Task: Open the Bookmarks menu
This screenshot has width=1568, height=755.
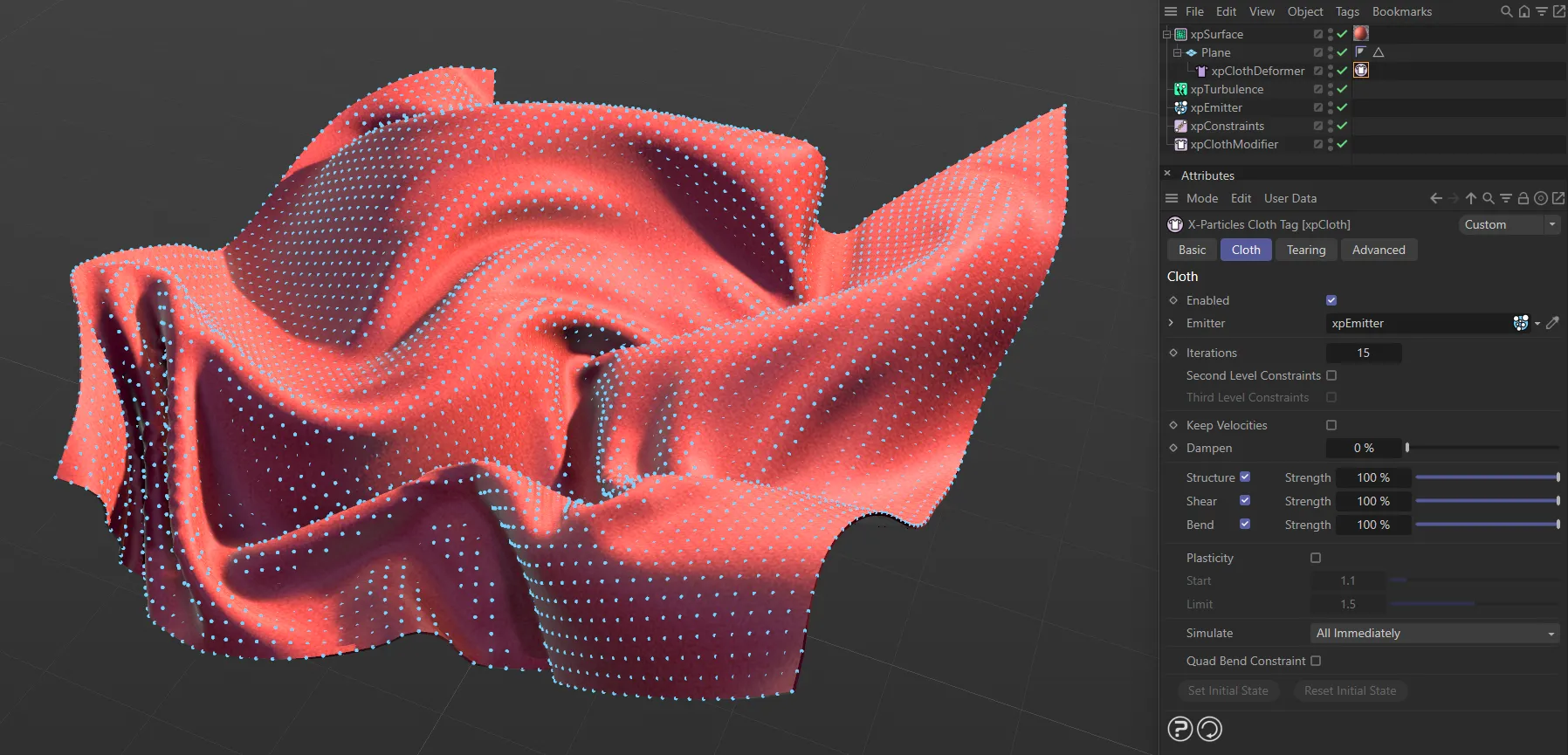Action: point(1402,11)
